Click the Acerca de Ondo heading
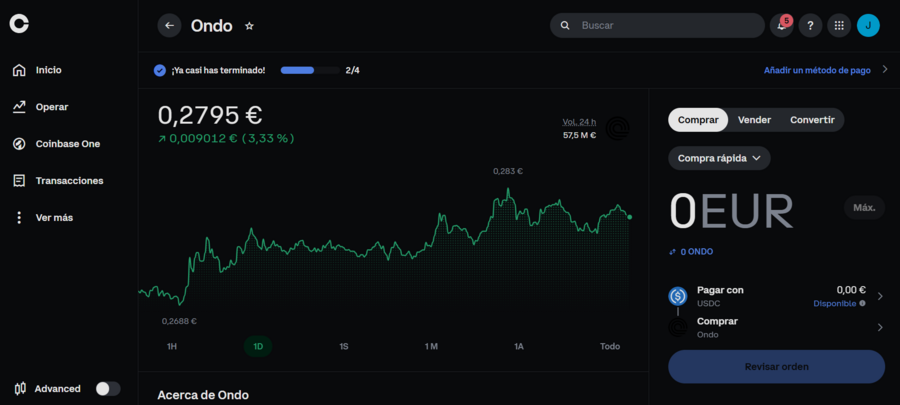The width and height of the screenshot is (900, 405). [x=203, y=395]
